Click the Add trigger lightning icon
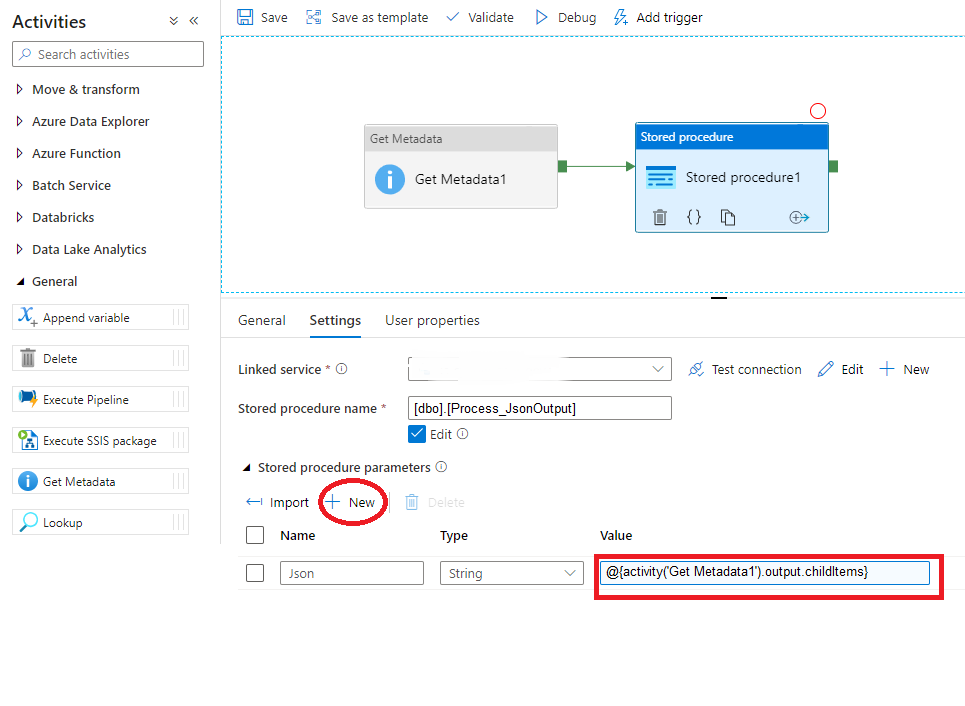Viewport: 965px width, 706px height. (620, 17)
